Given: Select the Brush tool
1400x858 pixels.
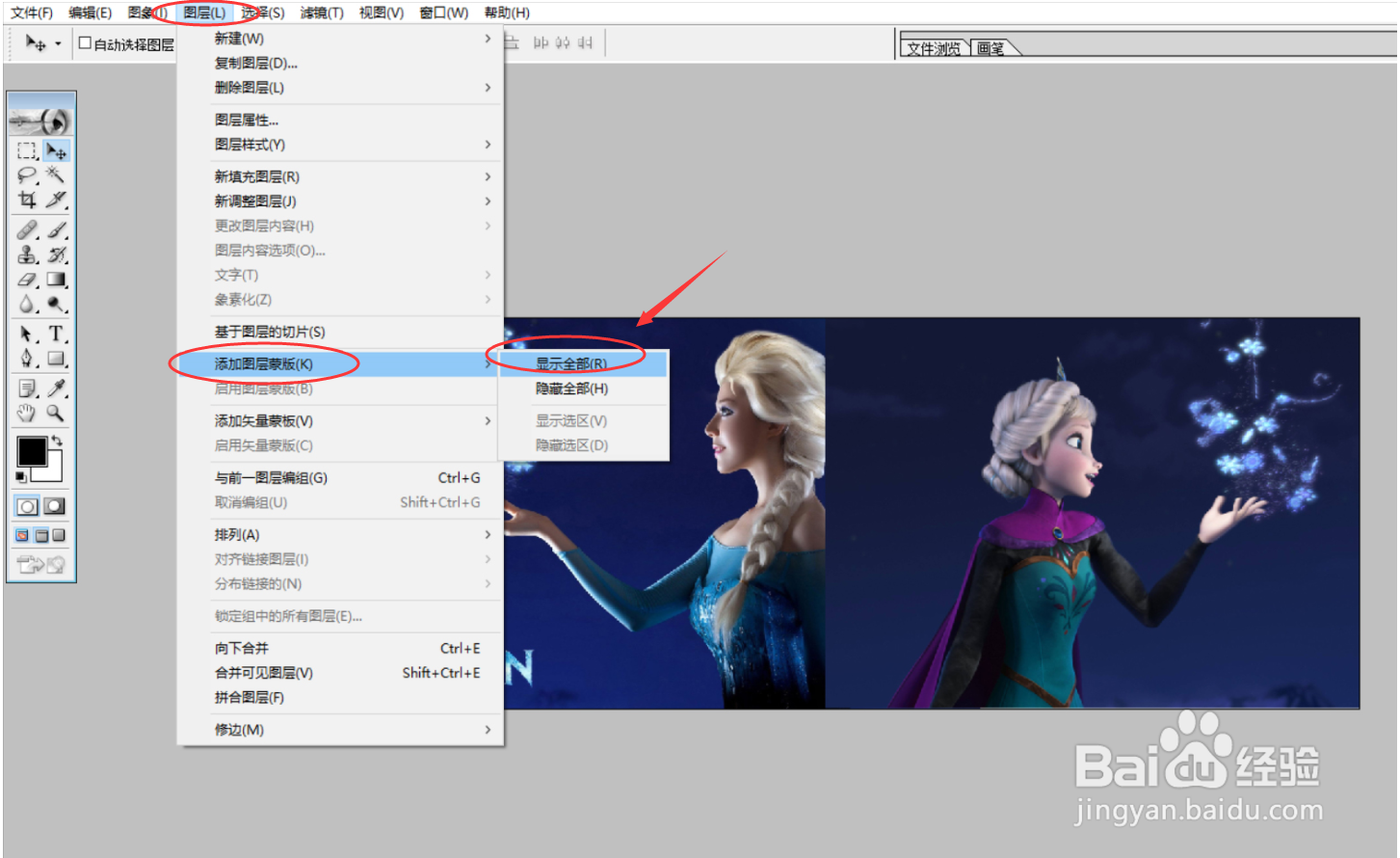Looking at the screenshot, I should point(57,230).
